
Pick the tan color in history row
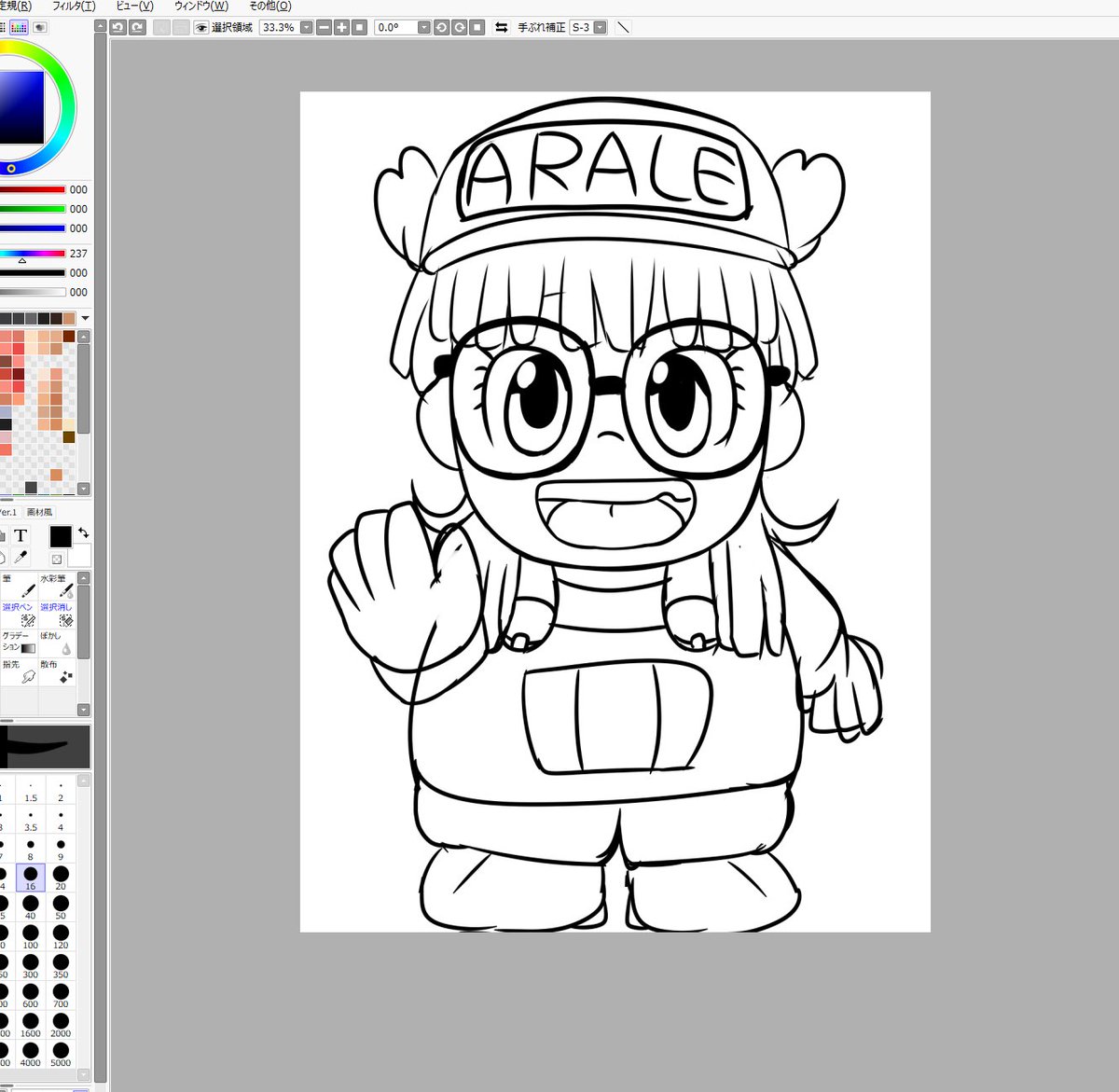pos(69,319)
